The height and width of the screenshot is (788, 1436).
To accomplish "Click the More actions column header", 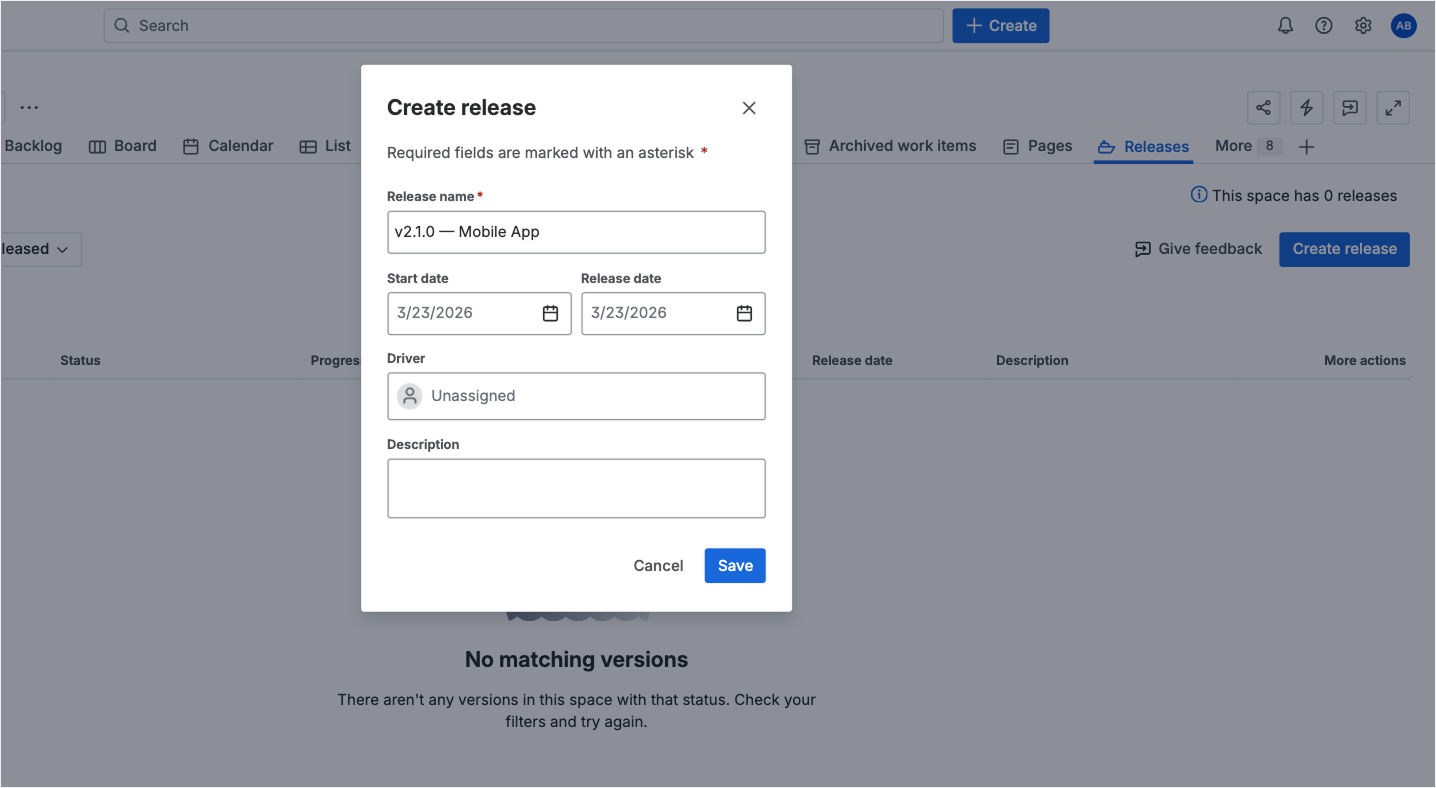I will [1365, 360].
